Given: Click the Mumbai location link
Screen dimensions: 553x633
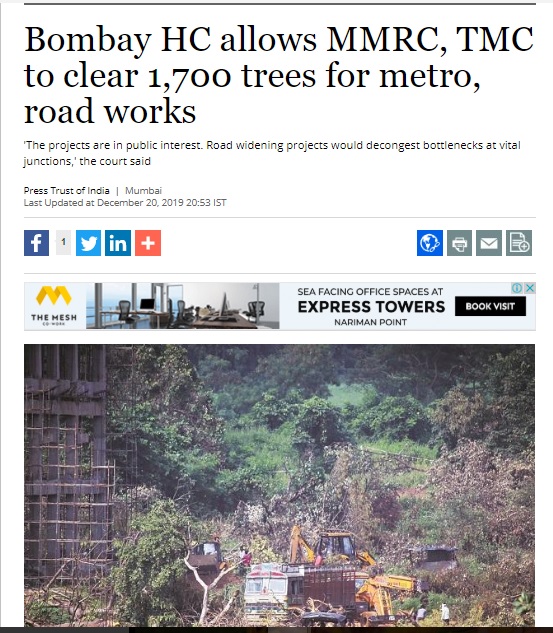Looking at the screenshot, I should pyautogui.click(x=143, y=191).
